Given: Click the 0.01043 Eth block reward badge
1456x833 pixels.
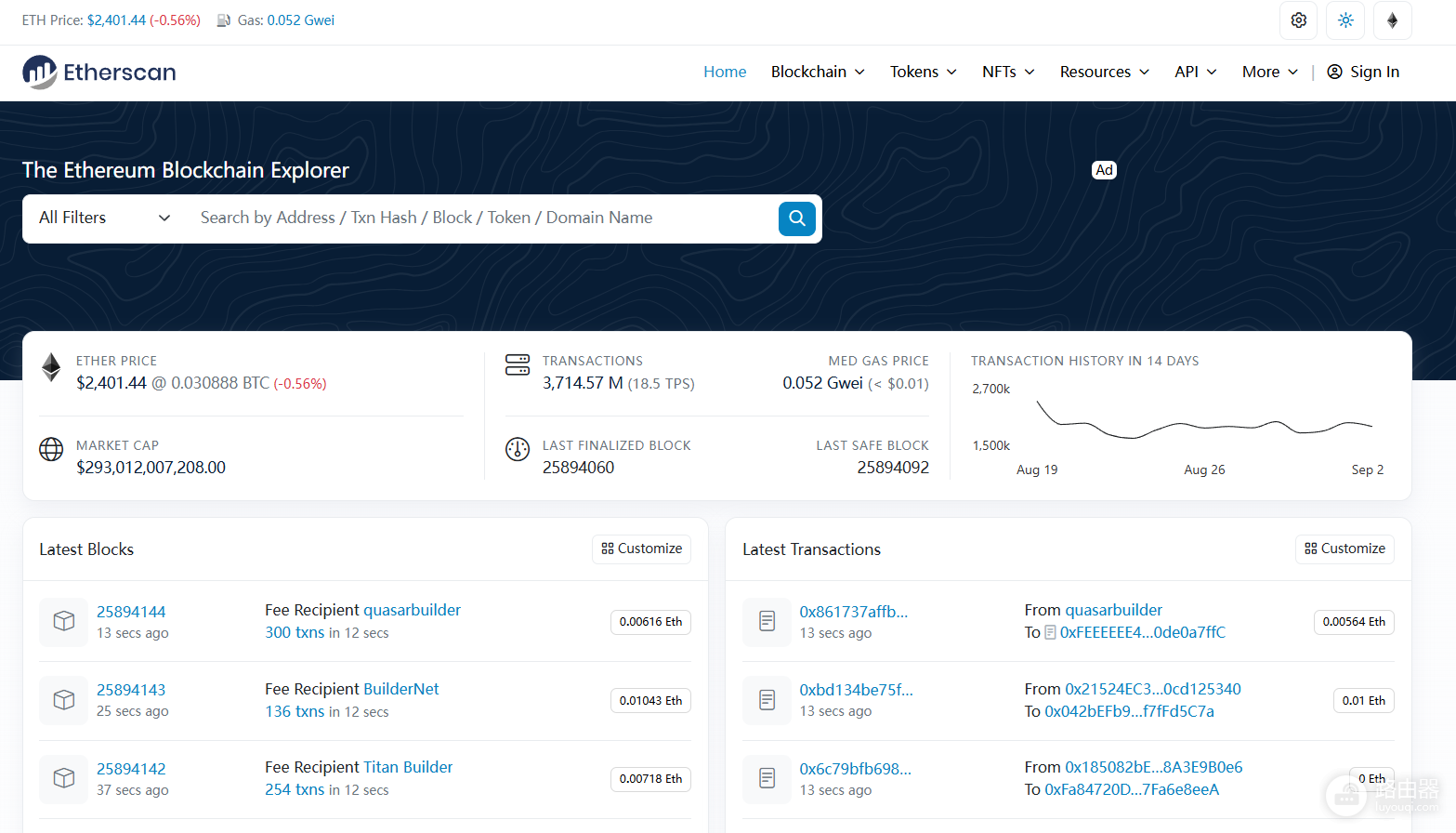Looking at the screenshot, I should click(x=650, y=701).
